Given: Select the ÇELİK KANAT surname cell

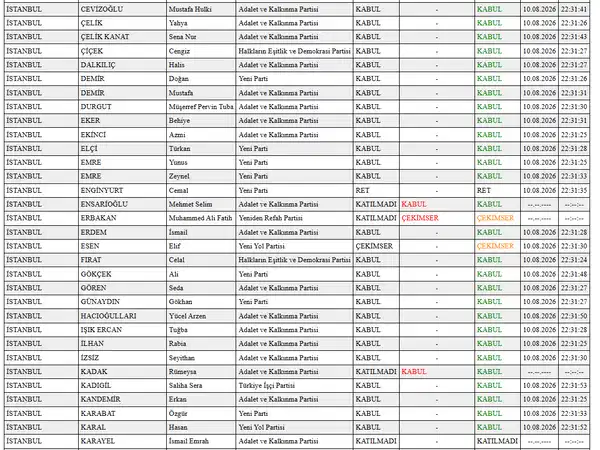Looking at the screenshot, I should click(122, 37).
